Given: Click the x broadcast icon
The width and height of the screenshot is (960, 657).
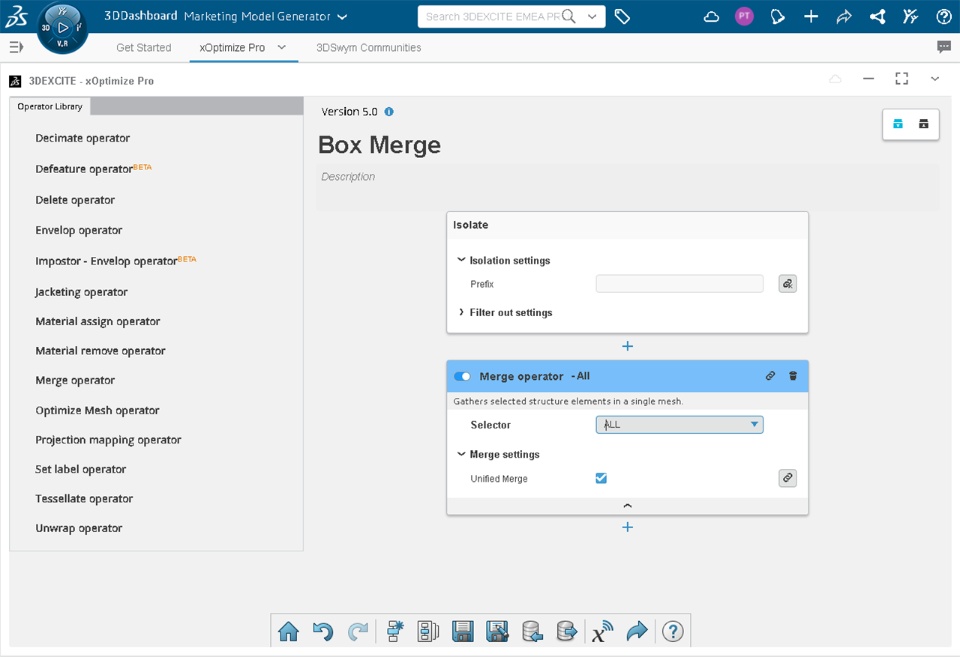Looking at the screenshot, I should pyautogui.click(x=602, y=631).
